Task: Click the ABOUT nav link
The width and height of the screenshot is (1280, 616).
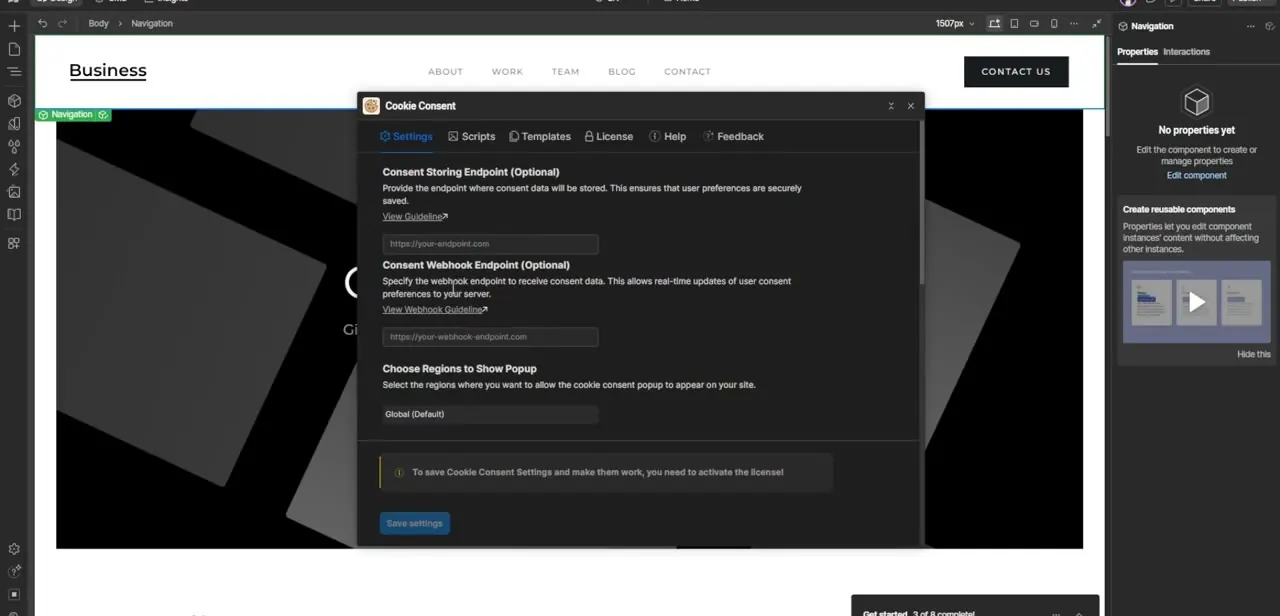Action: click(x=445, y=72)
